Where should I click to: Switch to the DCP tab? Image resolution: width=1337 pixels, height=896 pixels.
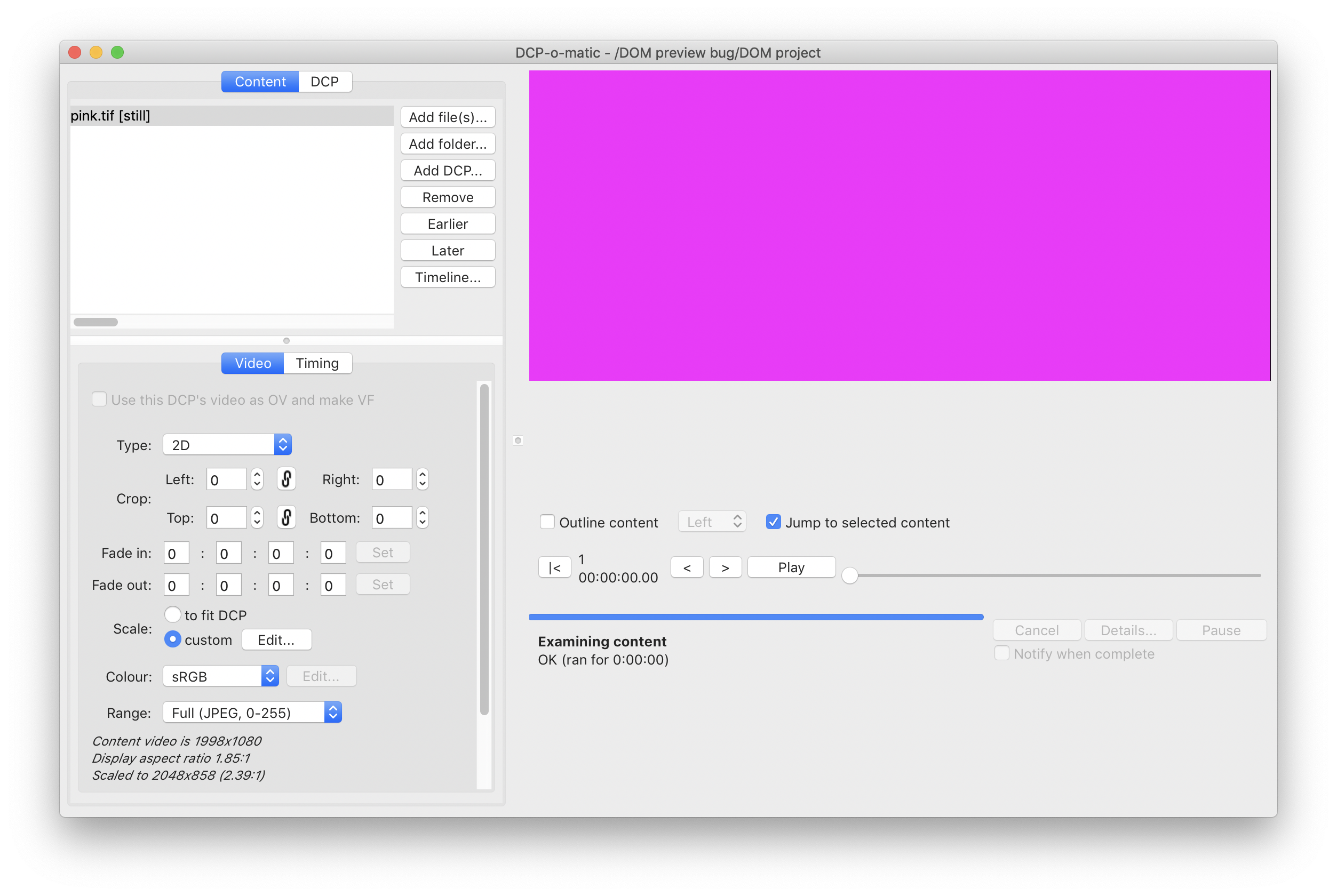324,82
